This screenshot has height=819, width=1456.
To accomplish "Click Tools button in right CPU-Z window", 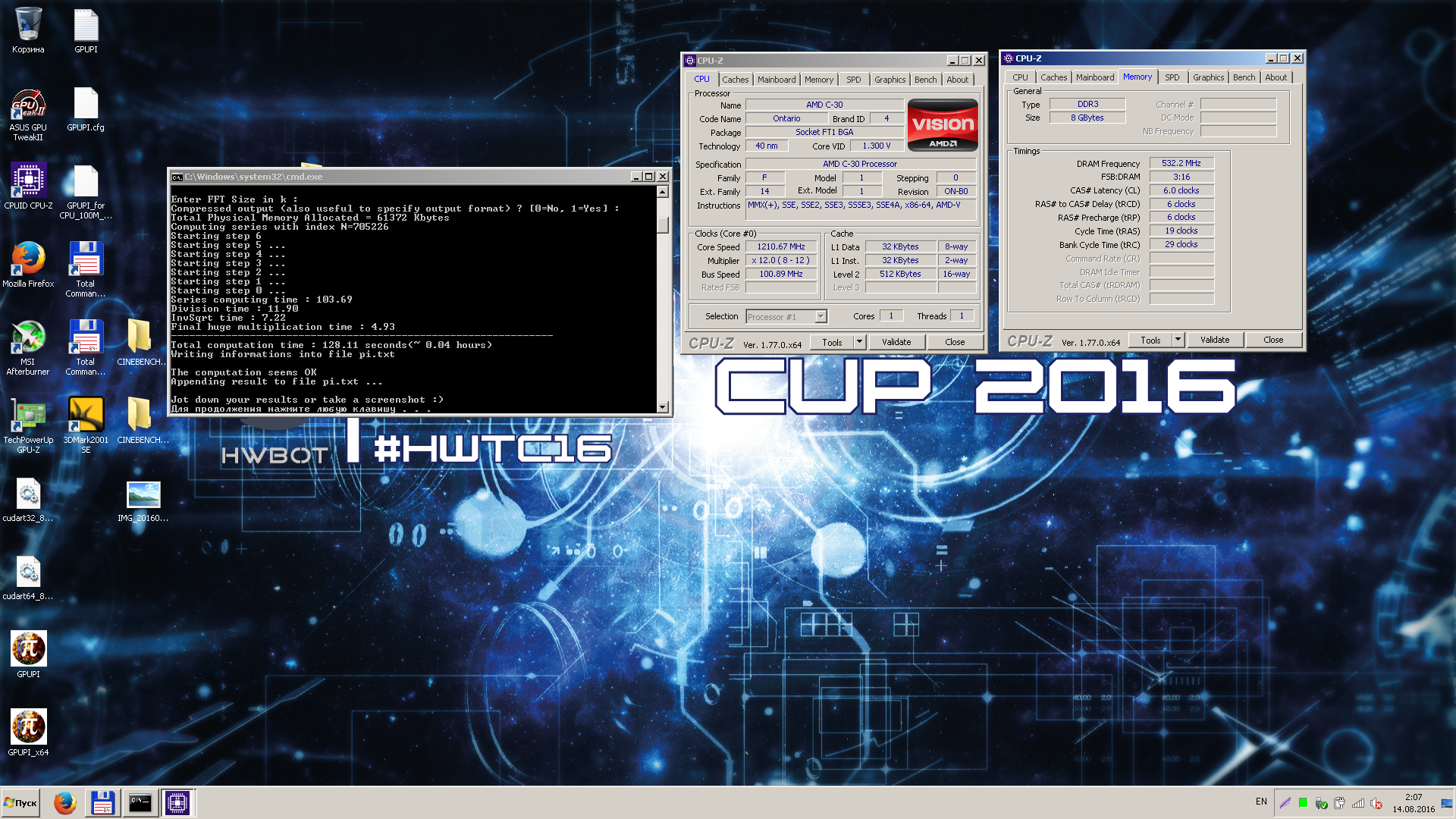I will click(1150, 340).
